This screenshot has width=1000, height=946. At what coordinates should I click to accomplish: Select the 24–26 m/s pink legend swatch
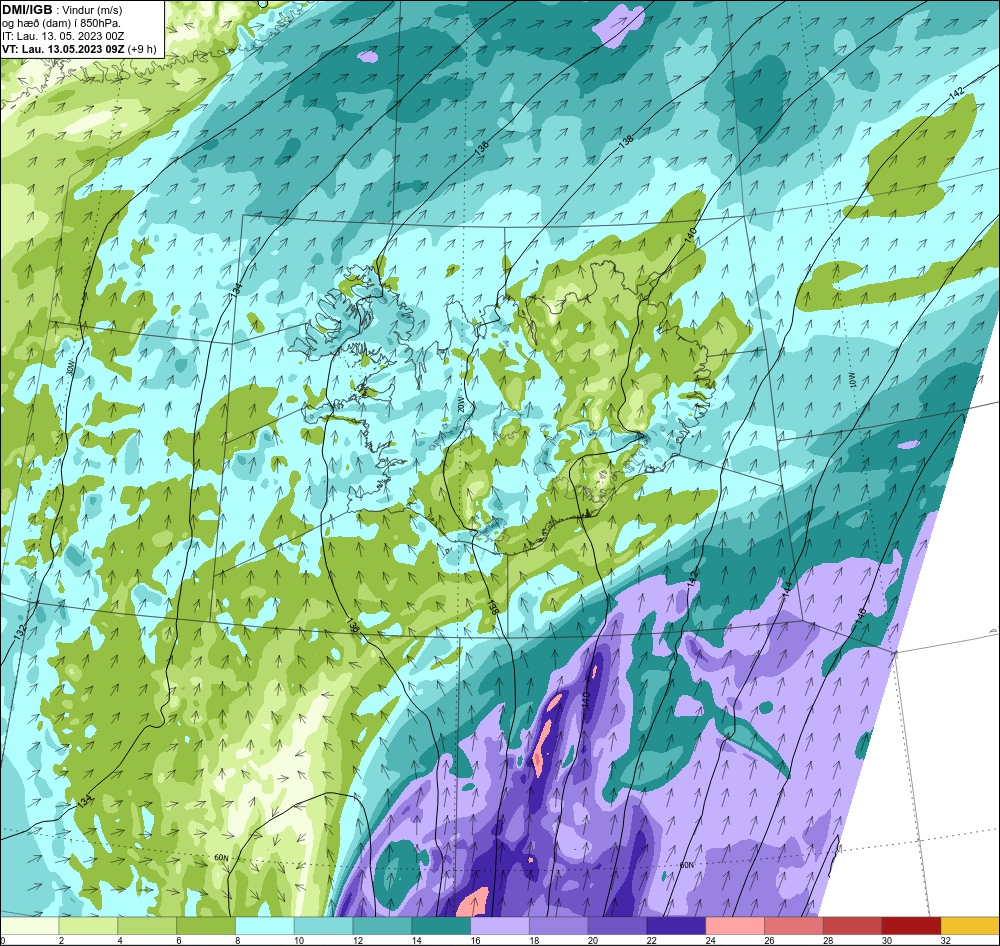735,926
